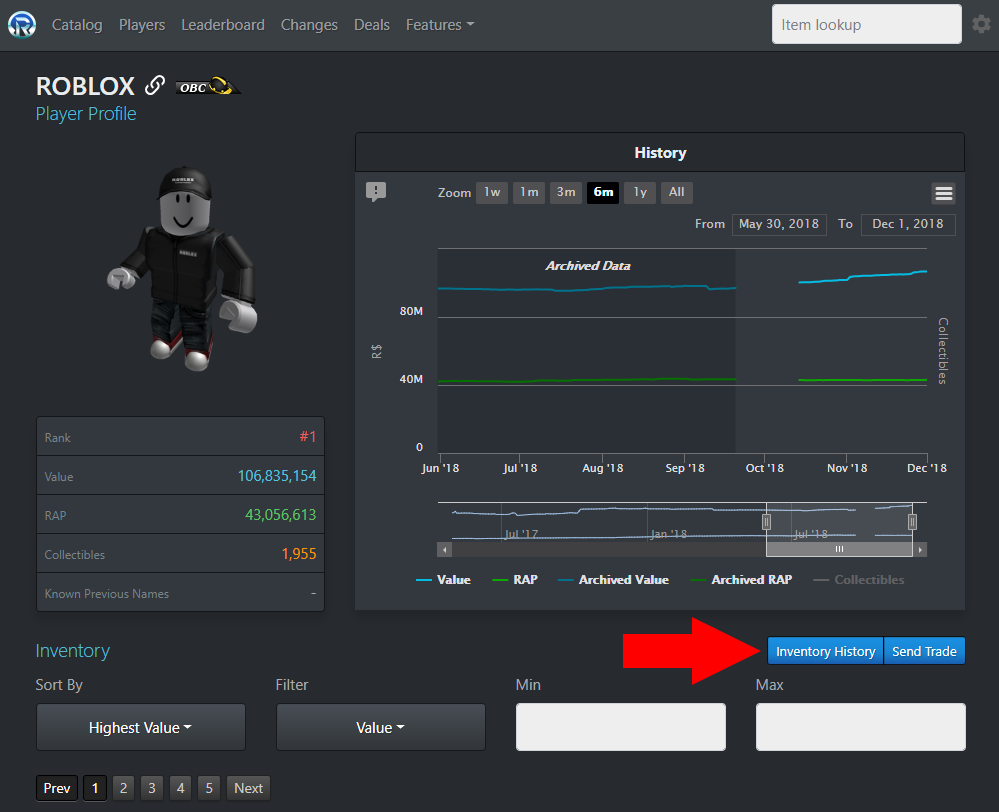The width and height of the screenshot is (999, 812).
Task: Open the Value filter dropdown
Action: (380, 727)
